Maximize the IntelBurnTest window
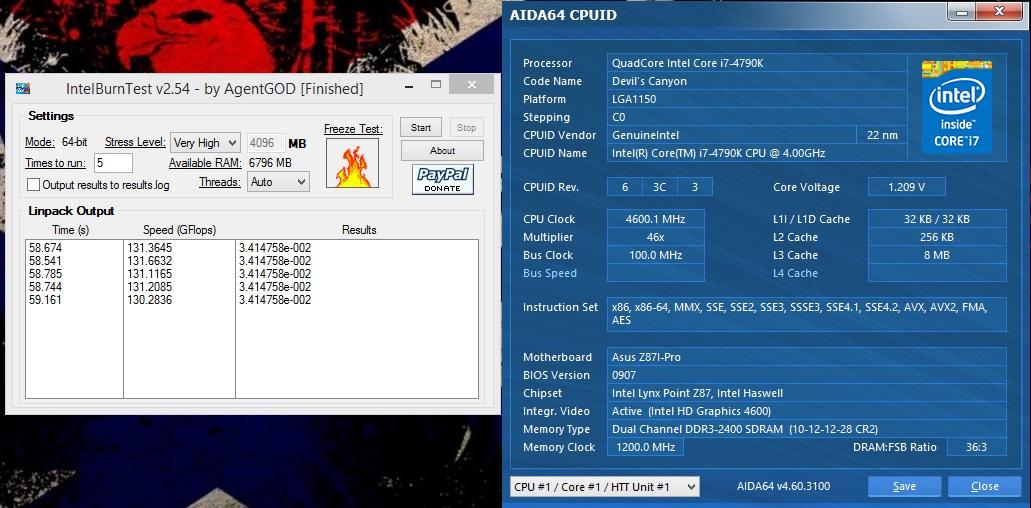This screenshot has height=508, width=1031. click(x=435, y=84)
